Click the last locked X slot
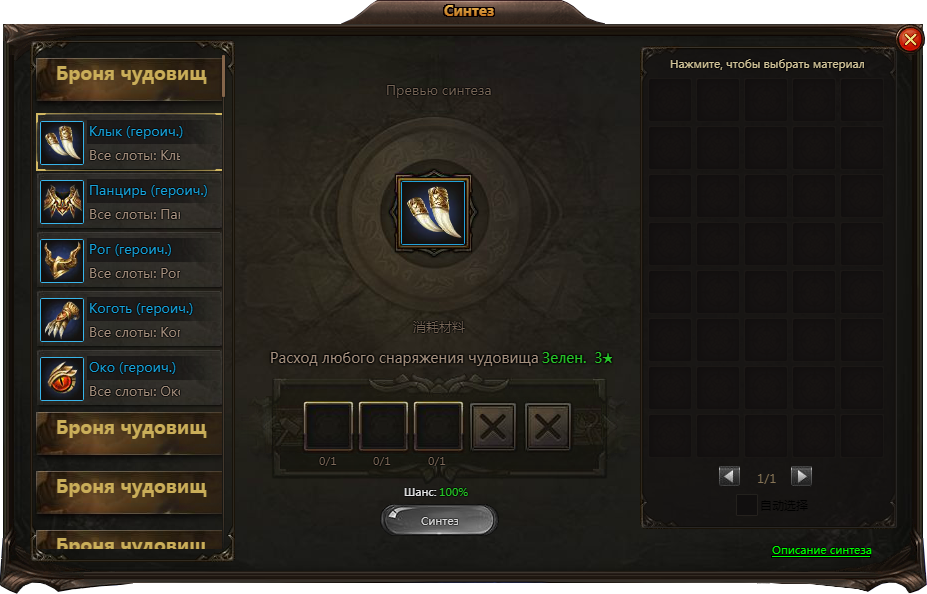927x594 pixels. 548,426
